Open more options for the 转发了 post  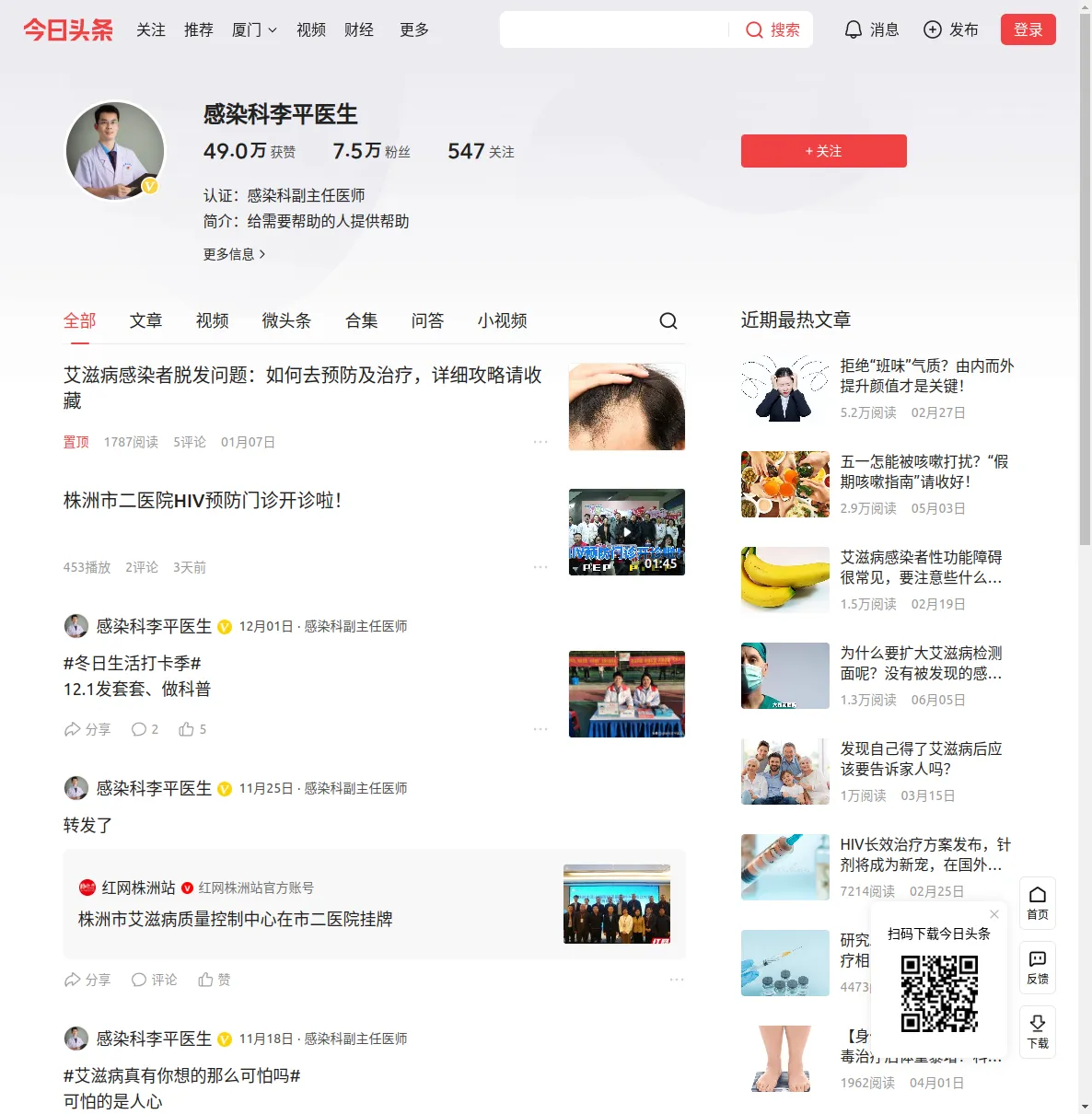click(x=677, y=980)
